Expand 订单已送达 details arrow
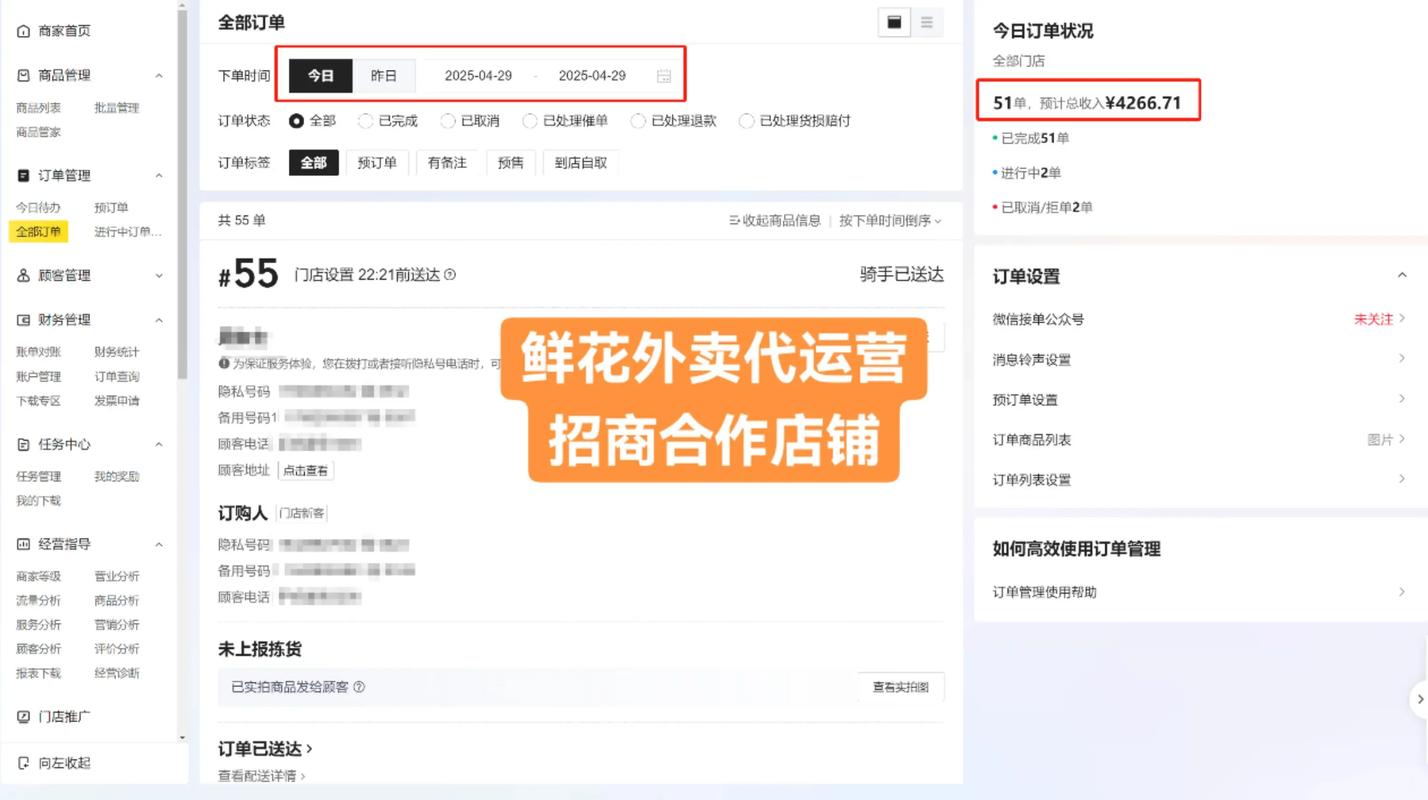Image resolution: width=1428 pixels, height=800 pixels. pyautogui.click(x=310, y=748)
